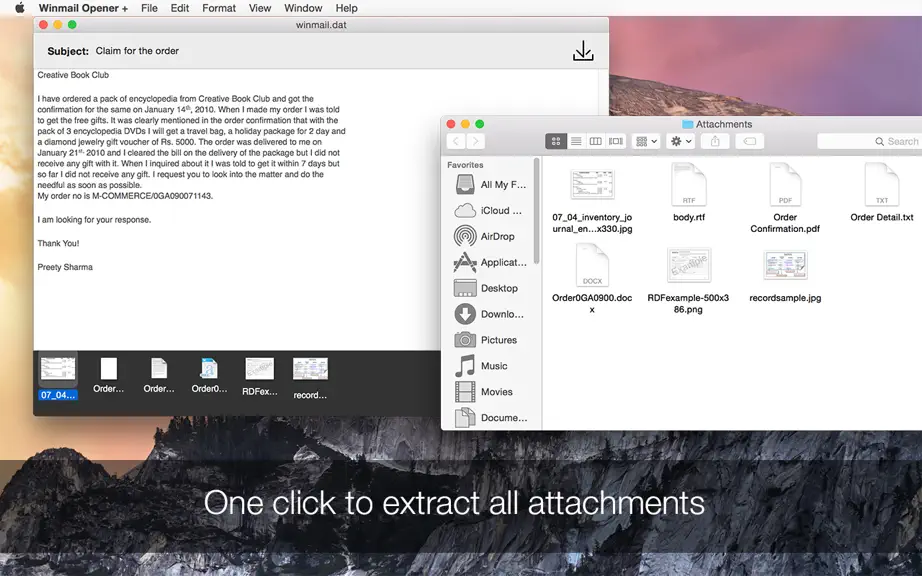This screenshot has width=922, height=576.
Task: Go back in the Attachments Finder window
Action: 456,141
